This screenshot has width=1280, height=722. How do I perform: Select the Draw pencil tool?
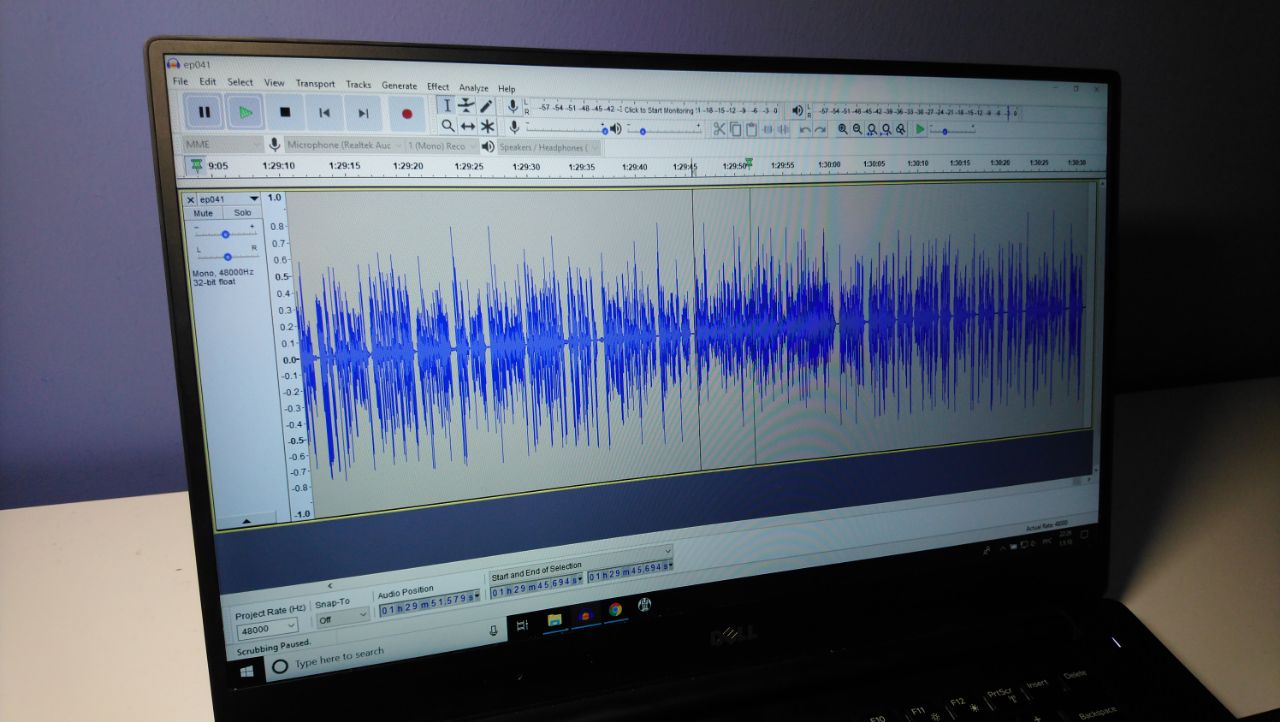click(487, 106)
